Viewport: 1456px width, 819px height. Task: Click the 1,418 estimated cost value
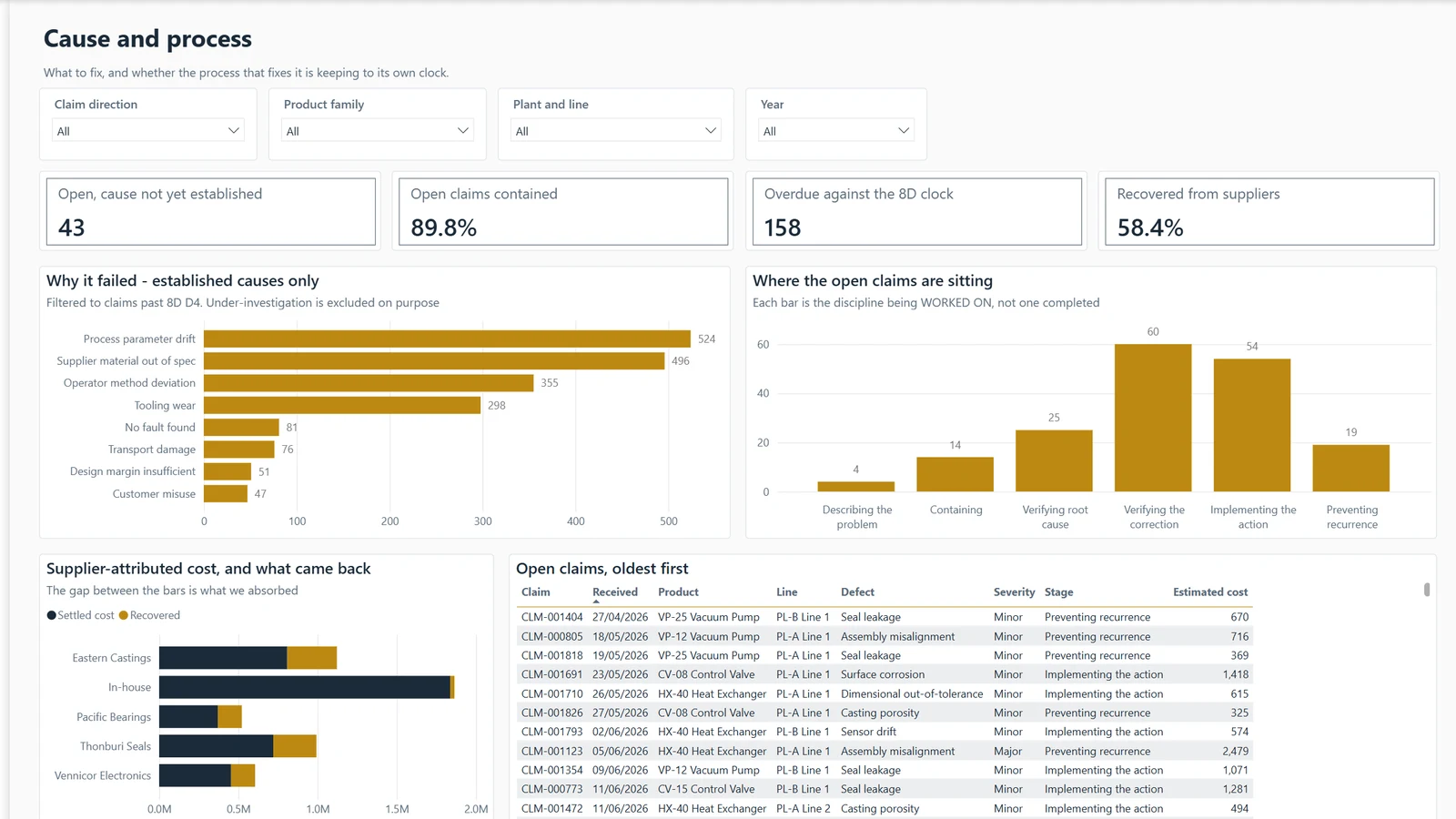1235,675
